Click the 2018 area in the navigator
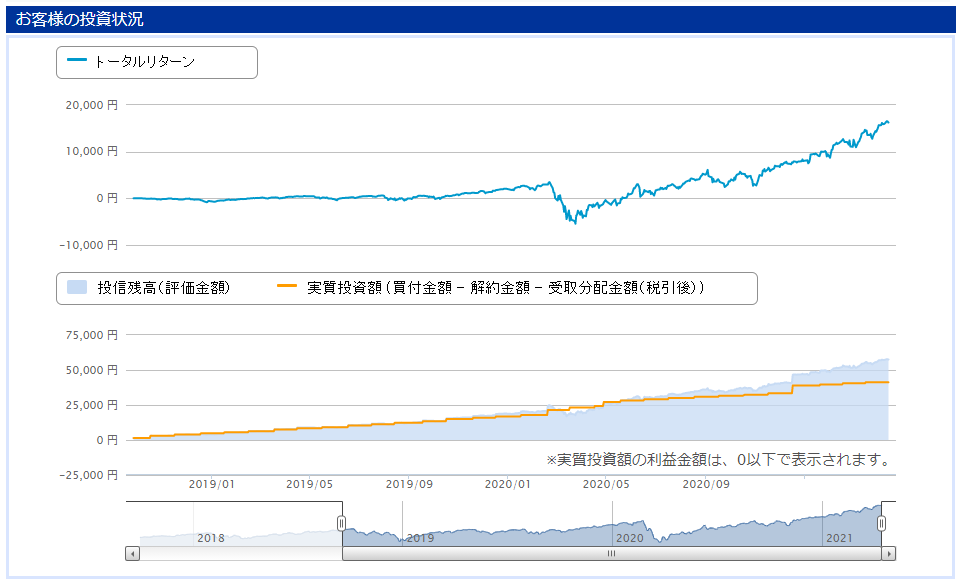Image resolution: width=962 pixels, height=580 pixels. click(x=210, y=538)
